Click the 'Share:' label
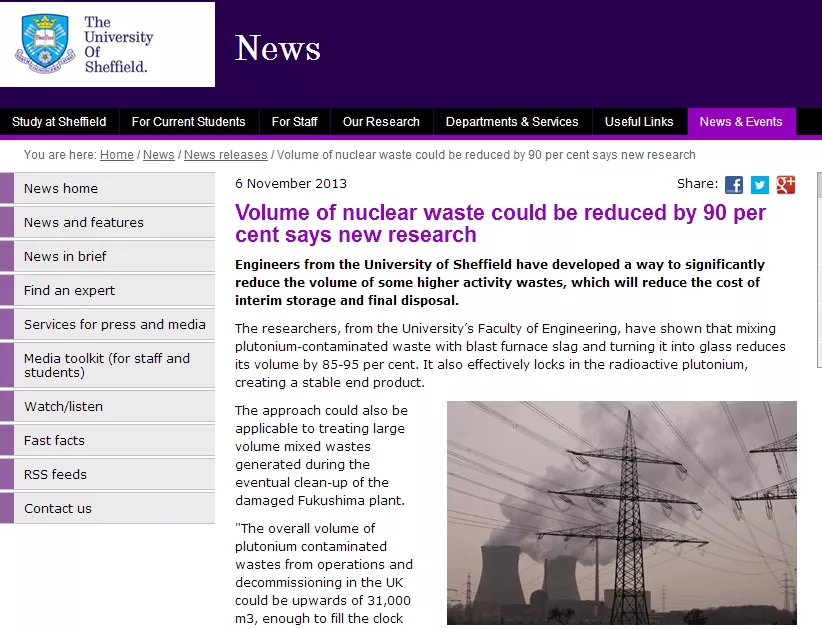This screenshot has height=629, width=822. pos(697,183)
